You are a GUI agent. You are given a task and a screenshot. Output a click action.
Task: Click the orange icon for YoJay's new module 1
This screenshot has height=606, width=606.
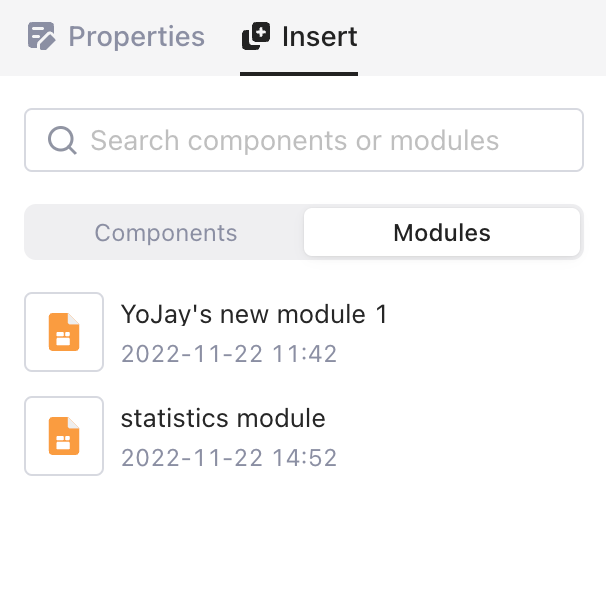pos(64,332)
